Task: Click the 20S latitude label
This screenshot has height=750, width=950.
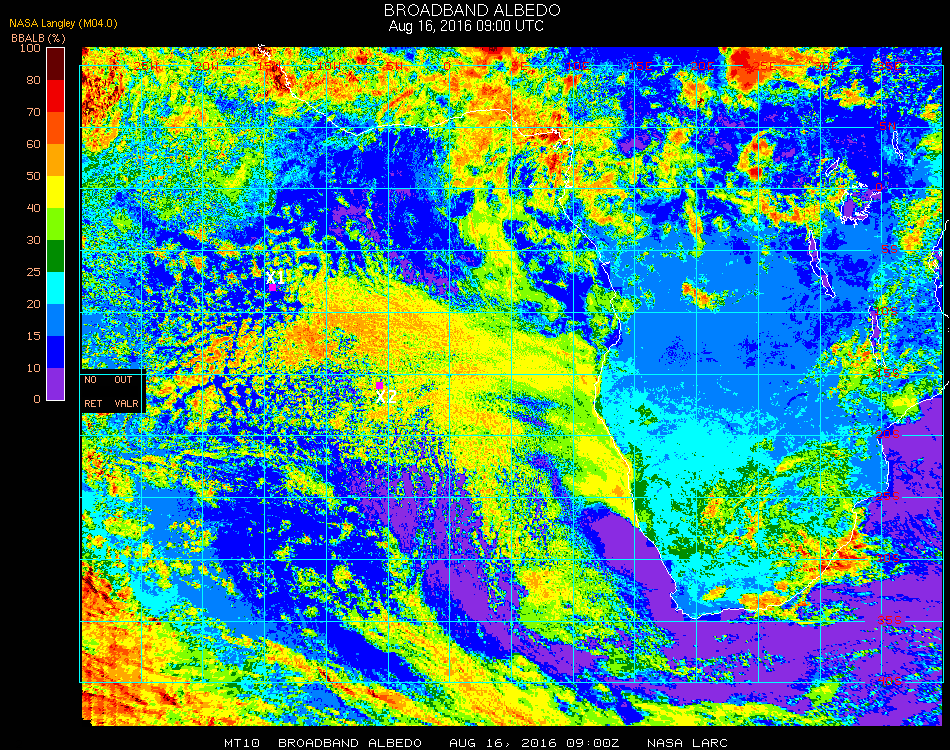Action: 888,435
